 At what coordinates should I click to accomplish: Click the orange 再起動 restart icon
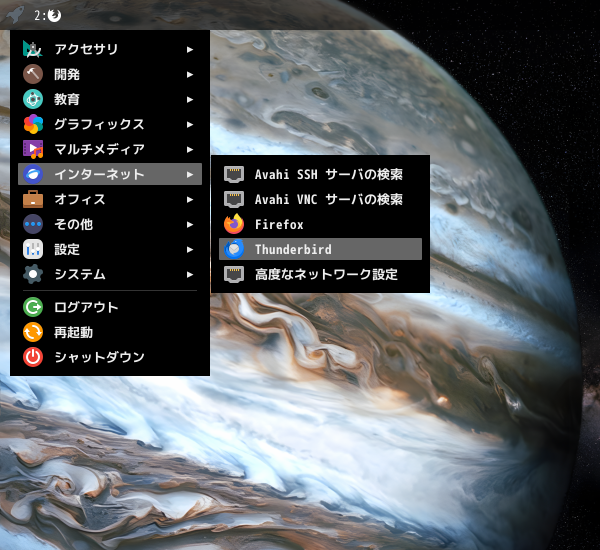tap(33, 332)
